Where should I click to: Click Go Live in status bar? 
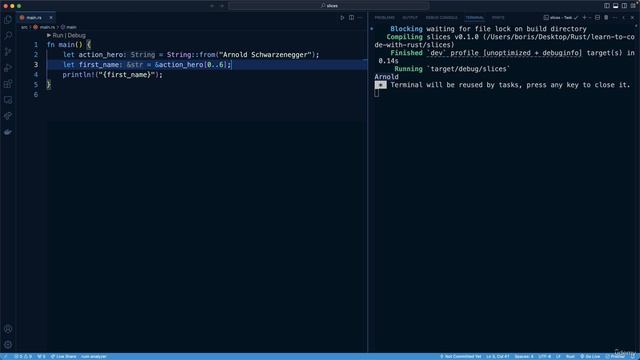tap(590, 357)
